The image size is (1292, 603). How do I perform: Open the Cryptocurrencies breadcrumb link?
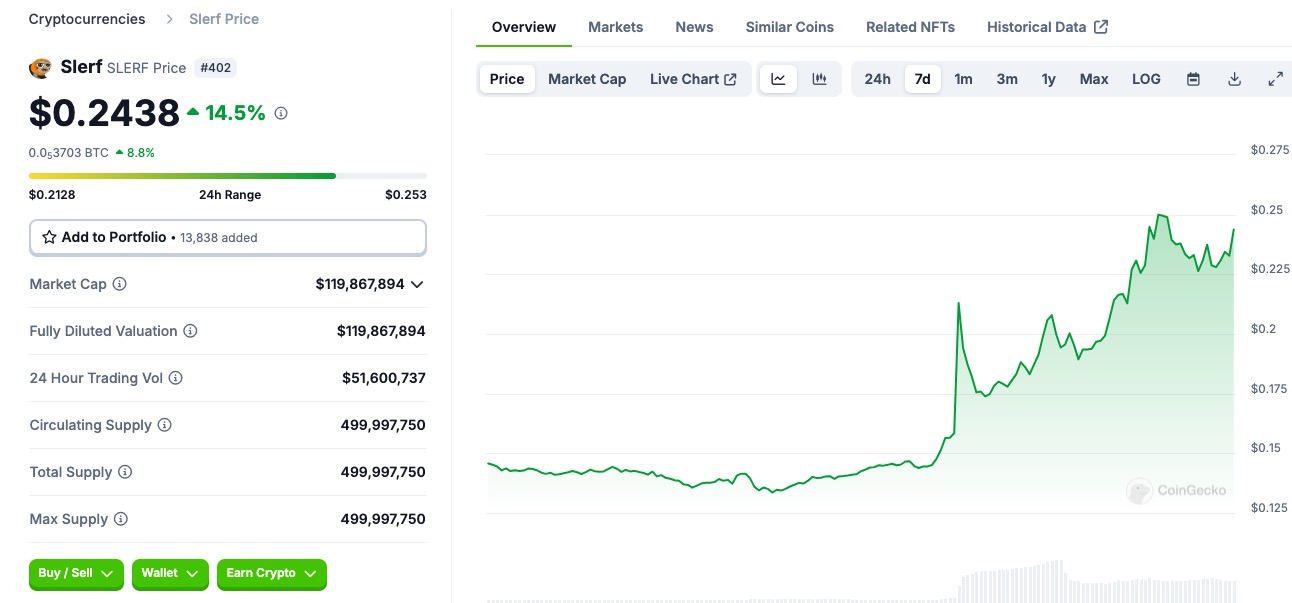coord(87,19)
